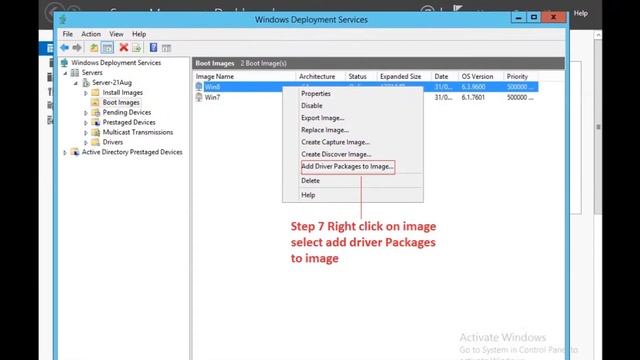Viewport: 640px width, 360px height.
Task: Click the Server Manager background window scrollbar
Action: tap(598, 127)
